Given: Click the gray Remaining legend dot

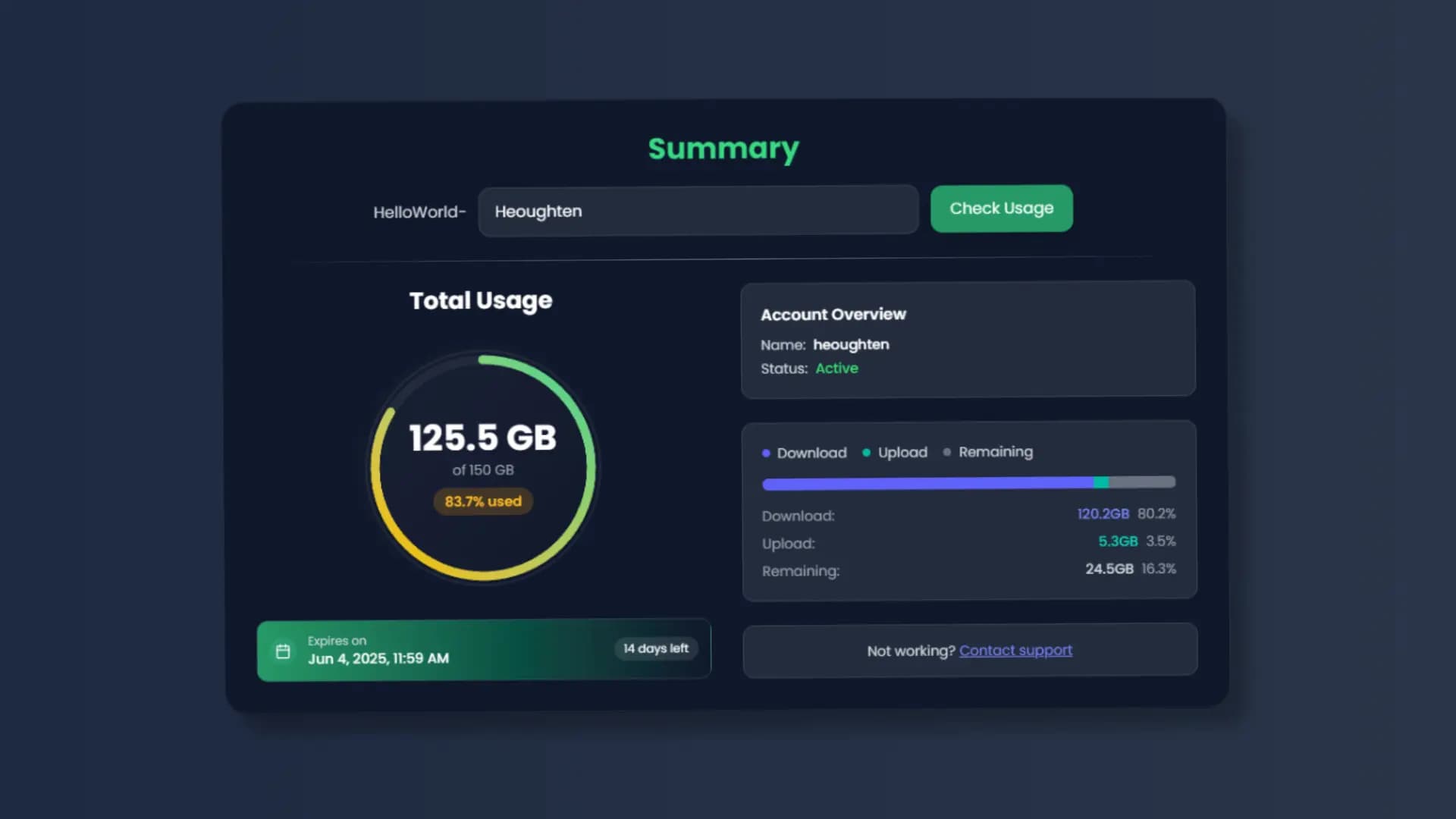Looking at the screenshot, I should [946, 452].
